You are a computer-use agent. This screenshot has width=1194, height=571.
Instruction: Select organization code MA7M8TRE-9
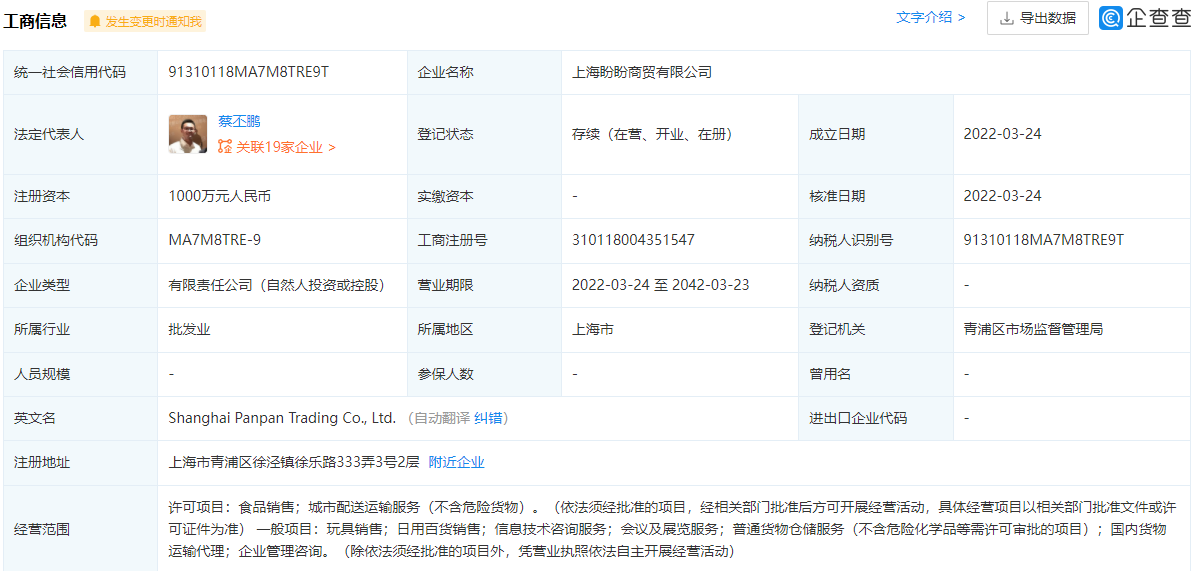coord(215,240)
